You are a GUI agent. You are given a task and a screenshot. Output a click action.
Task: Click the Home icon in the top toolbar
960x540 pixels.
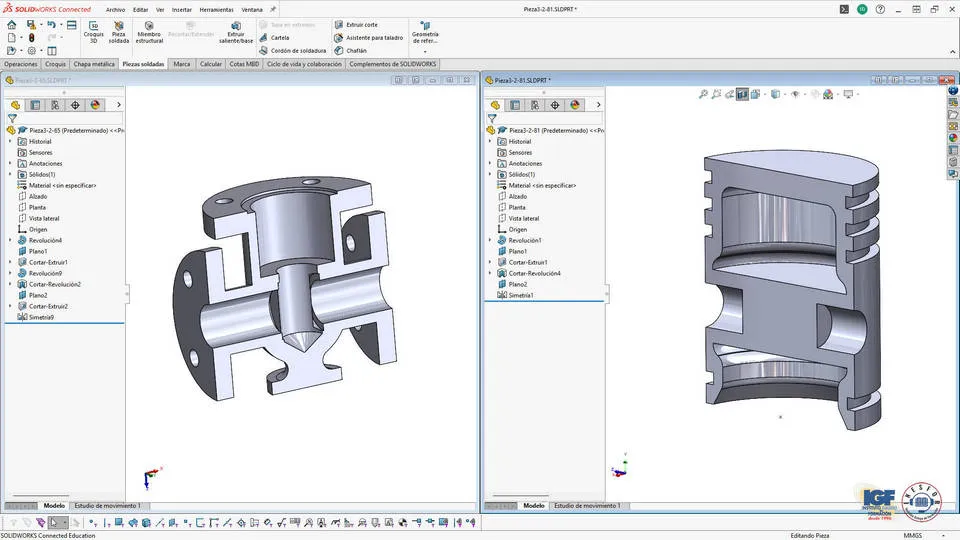tap(12, 25)
